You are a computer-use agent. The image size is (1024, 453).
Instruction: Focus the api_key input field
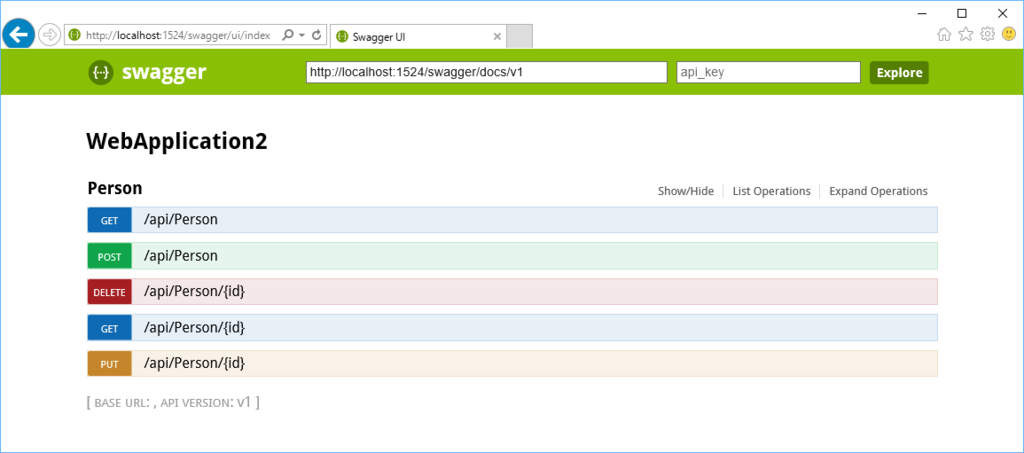[769, 72]
